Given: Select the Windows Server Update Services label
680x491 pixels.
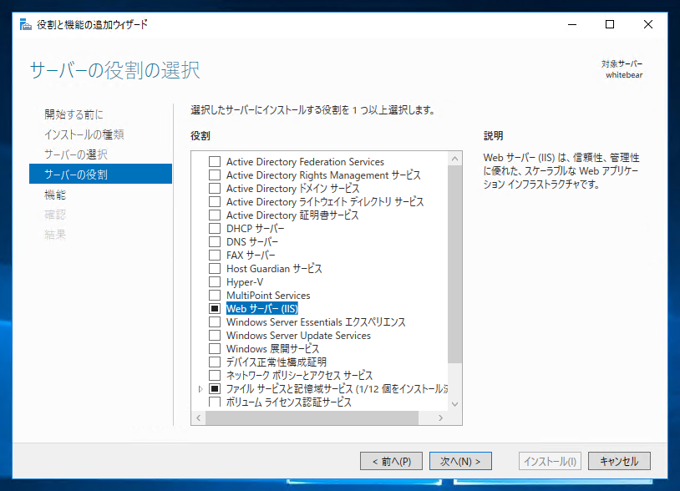Looking at the screenshot, I should [298, 335].
